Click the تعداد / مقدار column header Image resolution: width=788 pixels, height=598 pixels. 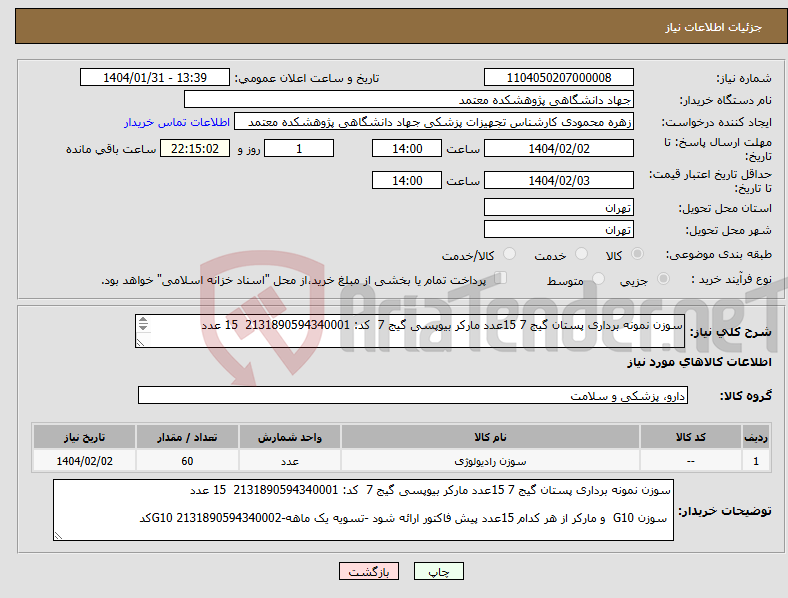(x=187, y=437)
